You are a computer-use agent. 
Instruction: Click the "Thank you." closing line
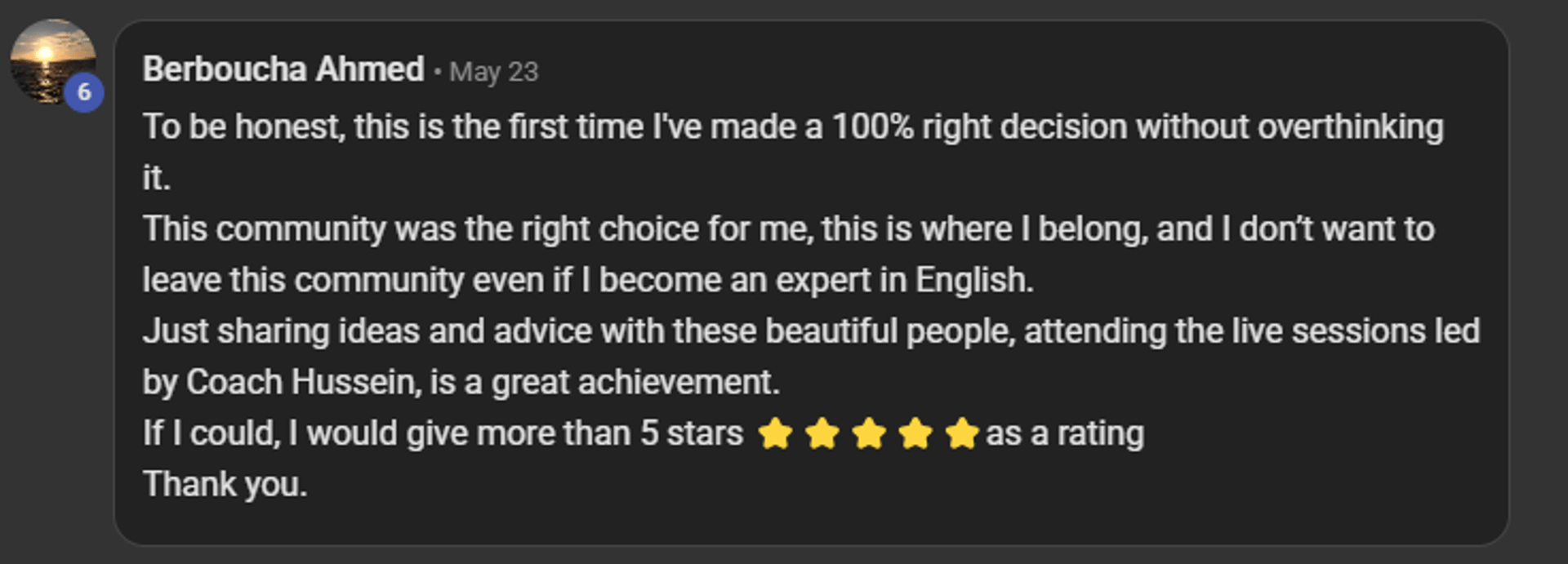225,484
